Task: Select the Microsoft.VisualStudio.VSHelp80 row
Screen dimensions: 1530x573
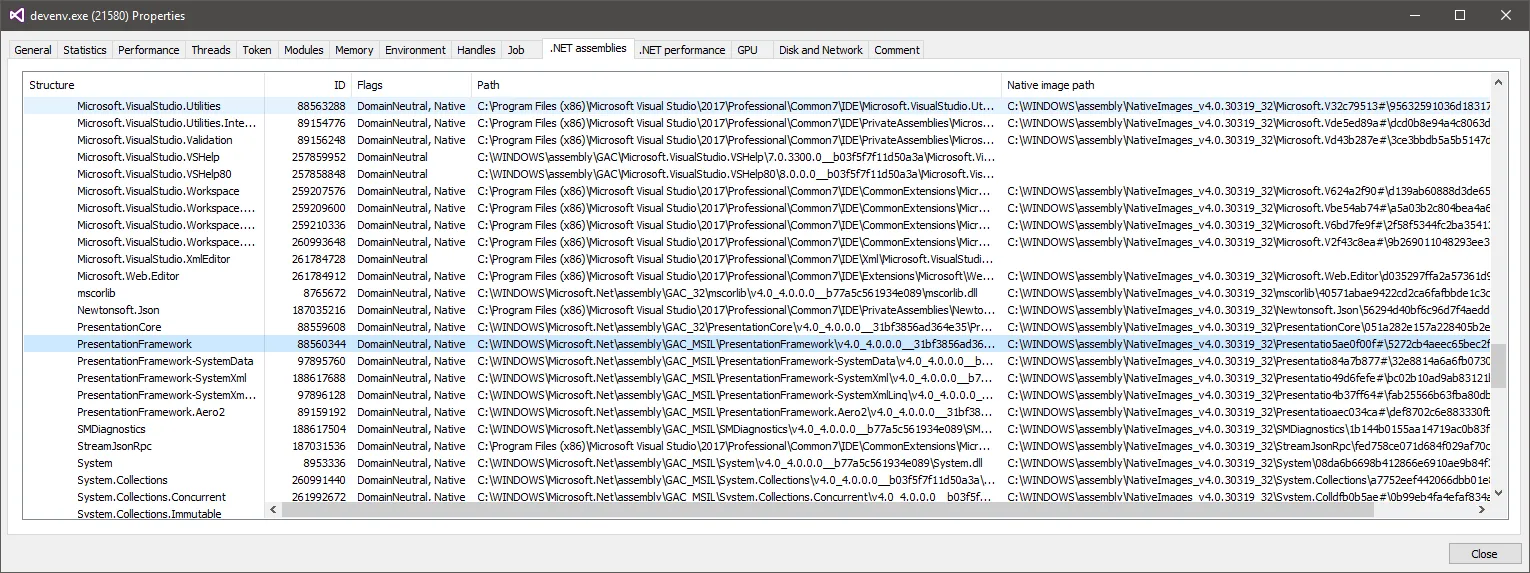Action: 757,174
